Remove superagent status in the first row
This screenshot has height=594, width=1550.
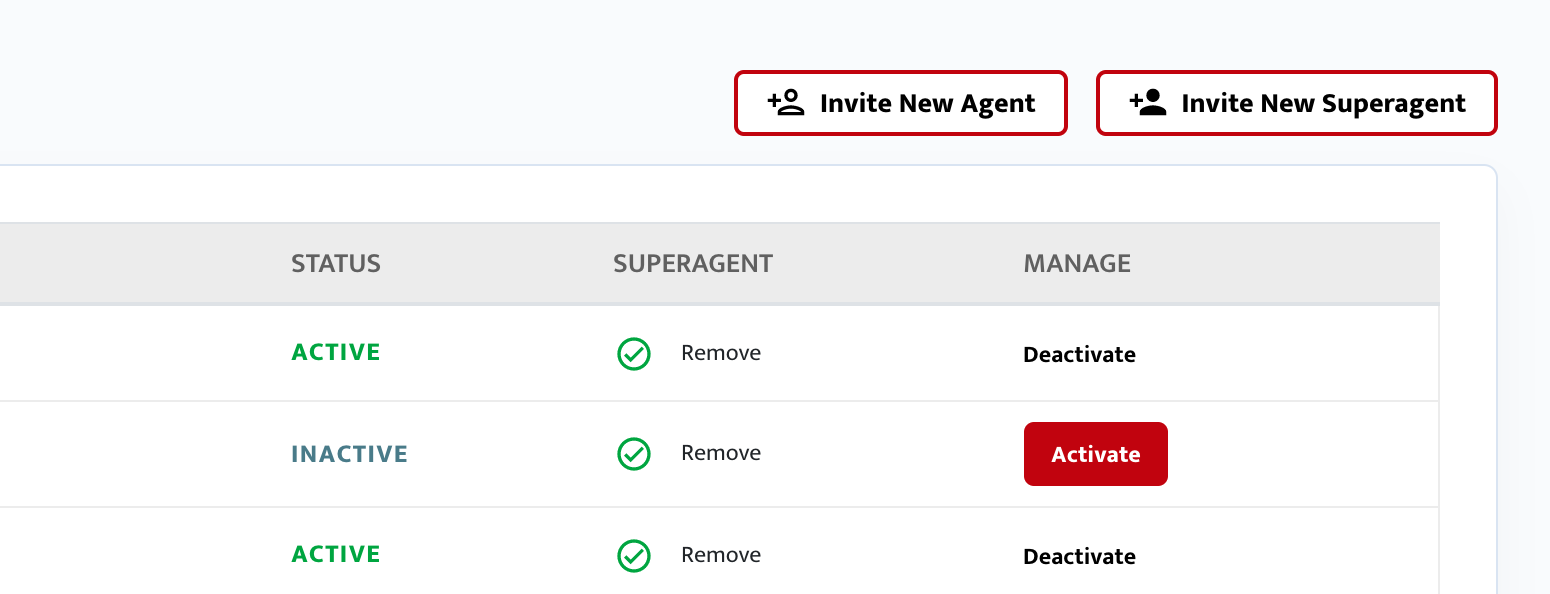point(721,353)
